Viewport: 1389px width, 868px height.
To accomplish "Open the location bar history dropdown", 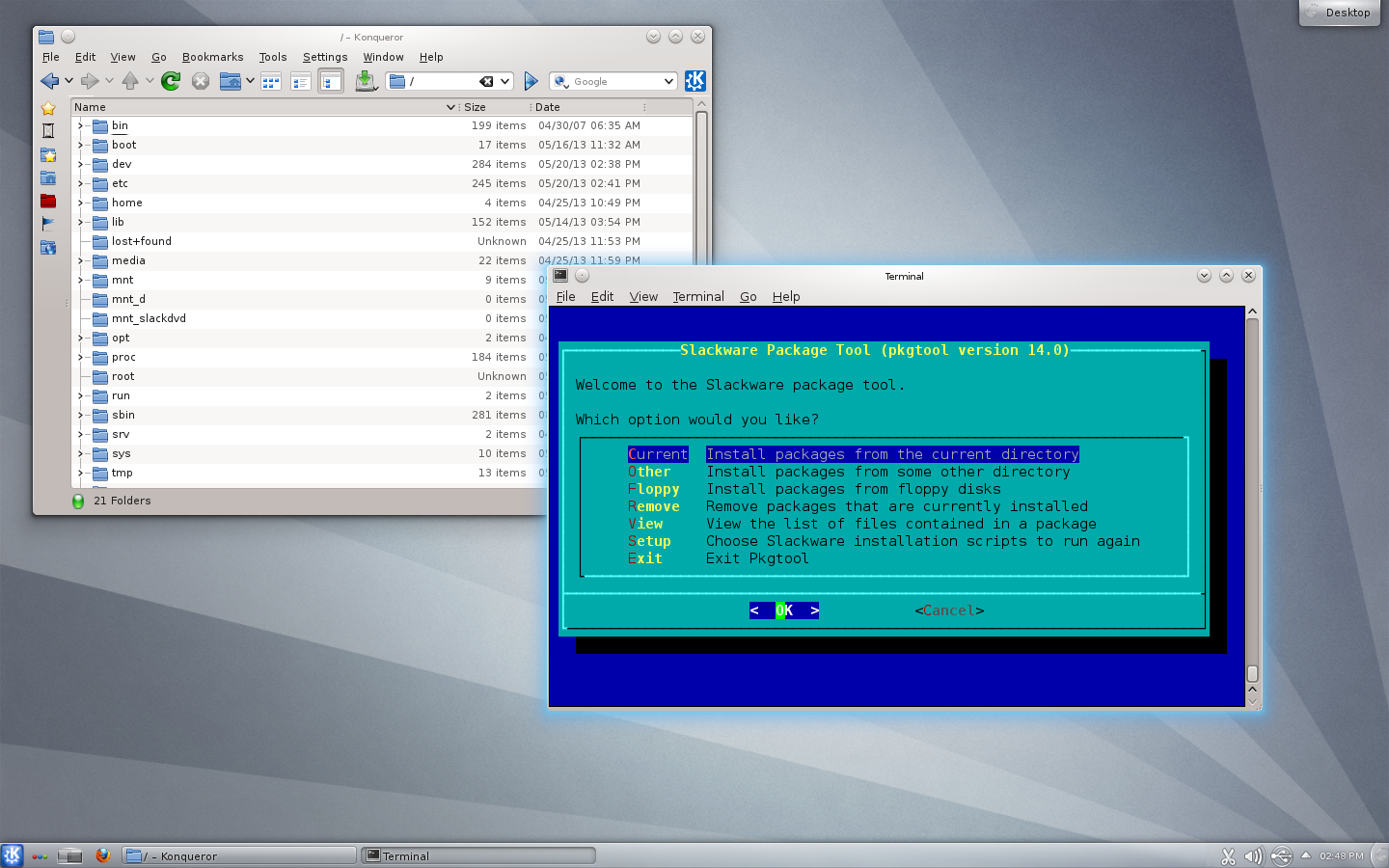I will pos(504,81).
